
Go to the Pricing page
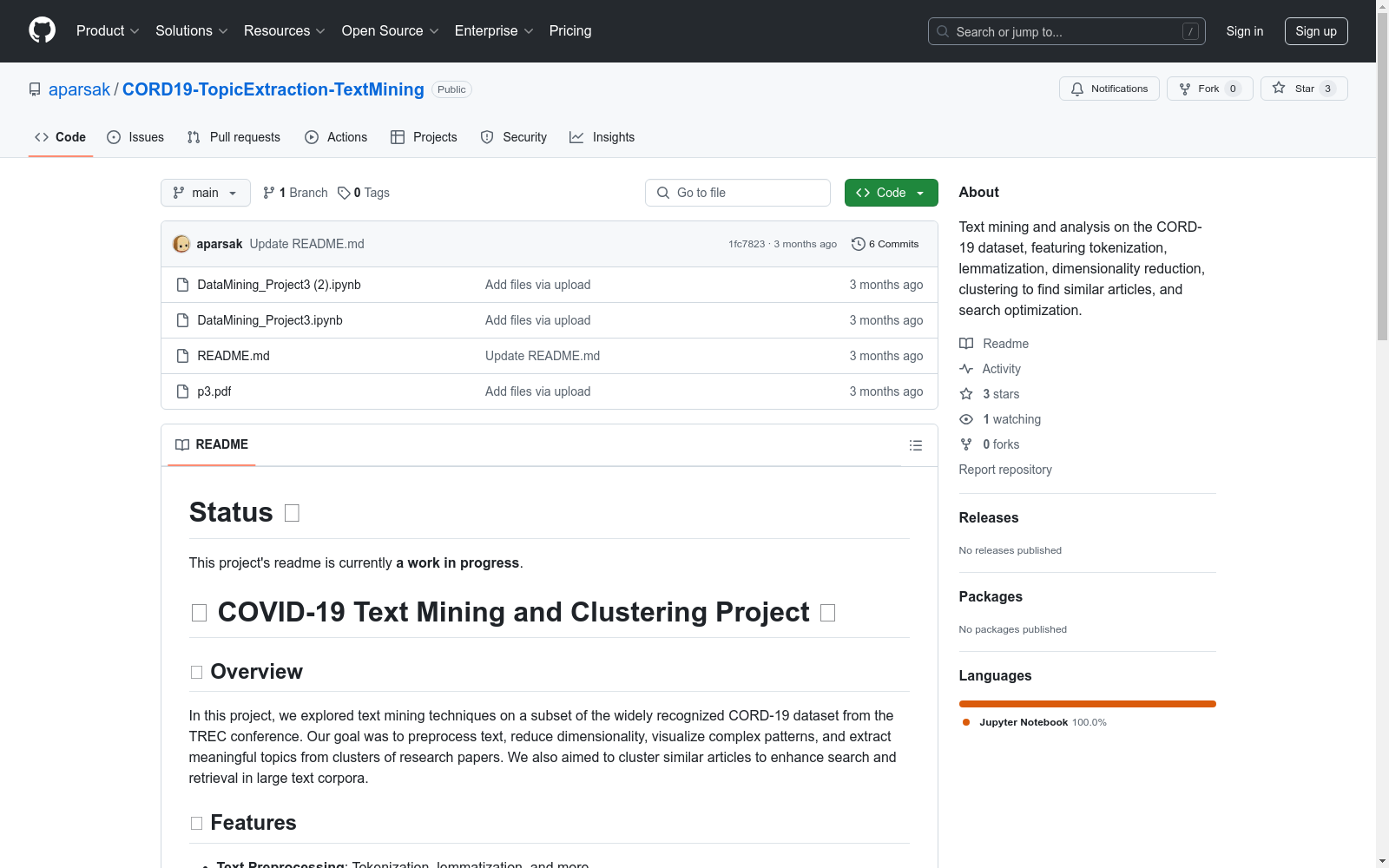click(x=570, y=30)
